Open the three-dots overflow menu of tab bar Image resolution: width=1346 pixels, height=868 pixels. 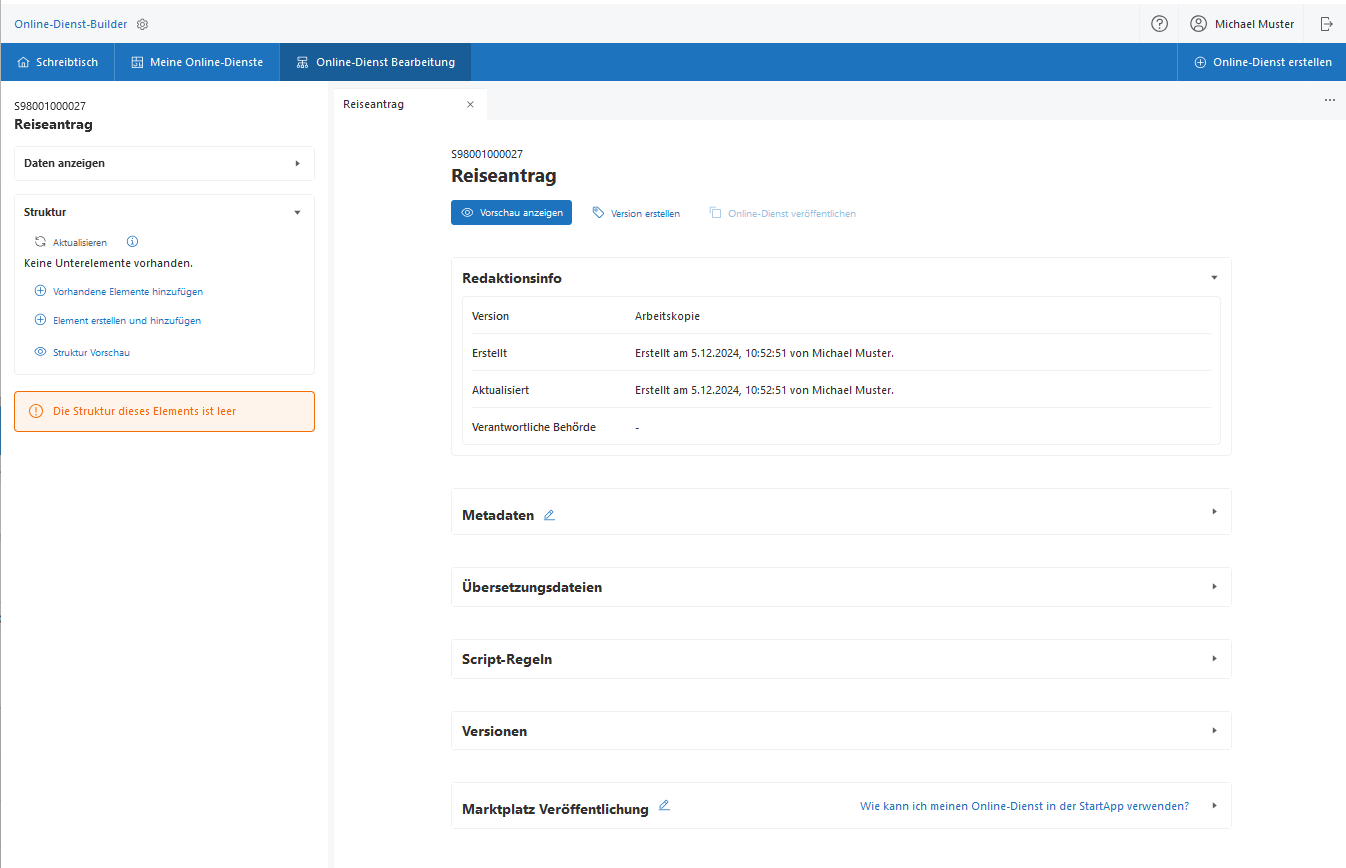[x=1329, y=100]
